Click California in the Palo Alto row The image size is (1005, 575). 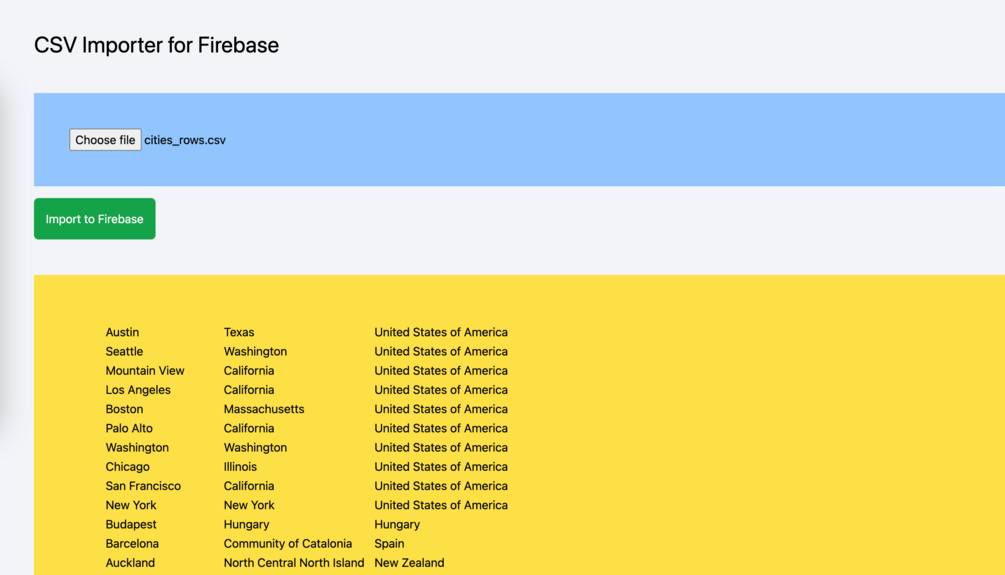[x=249, y=428]
